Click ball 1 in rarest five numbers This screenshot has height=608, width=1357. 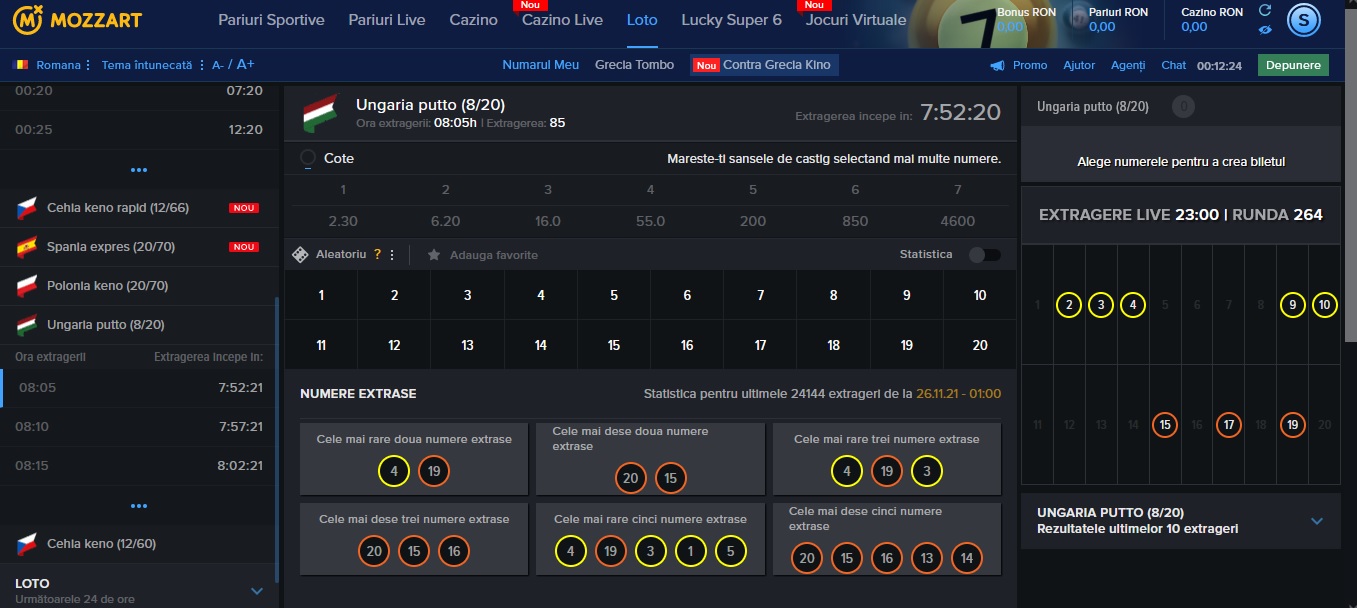click(x=690, y=551)
